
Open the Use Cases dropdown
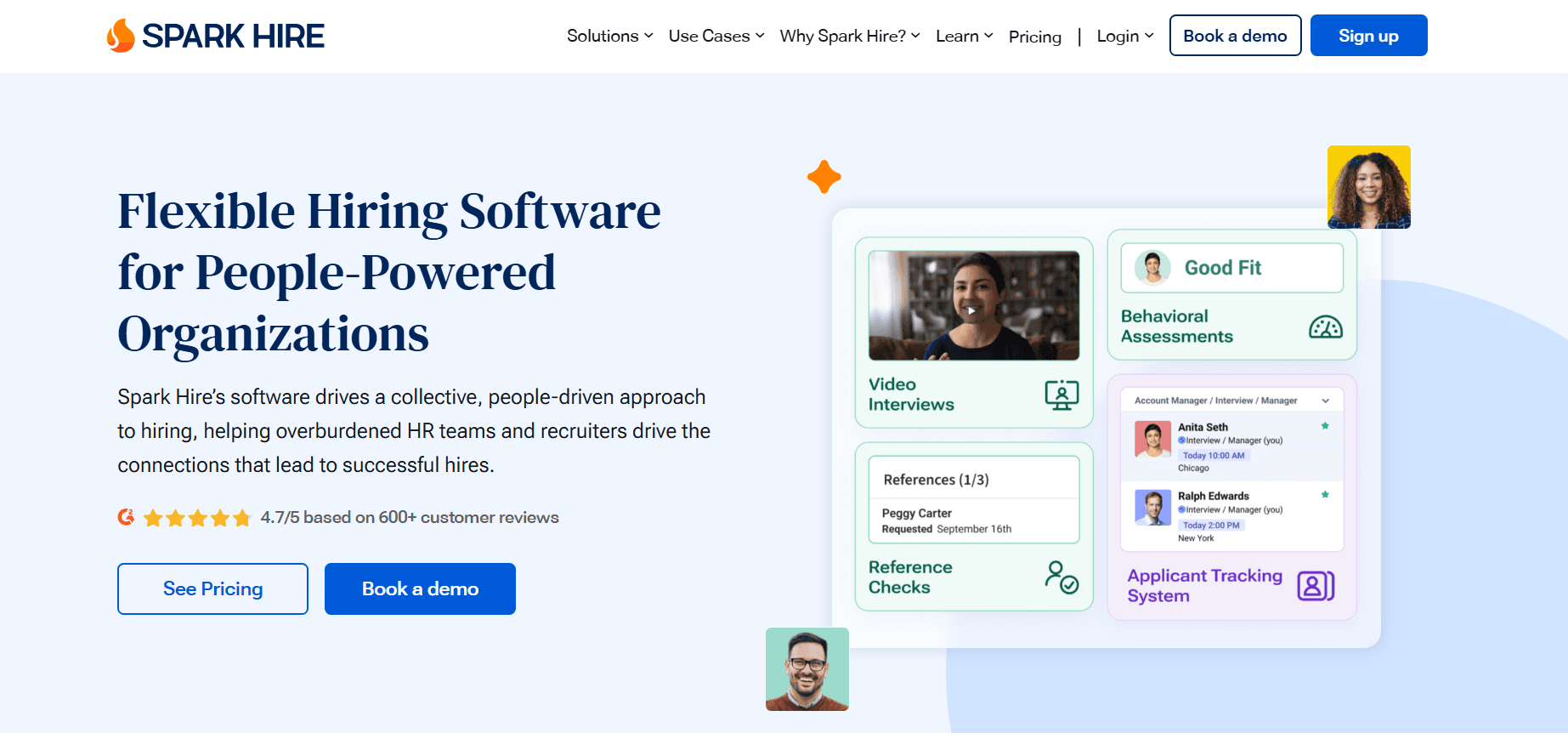(x=716, y=36)
